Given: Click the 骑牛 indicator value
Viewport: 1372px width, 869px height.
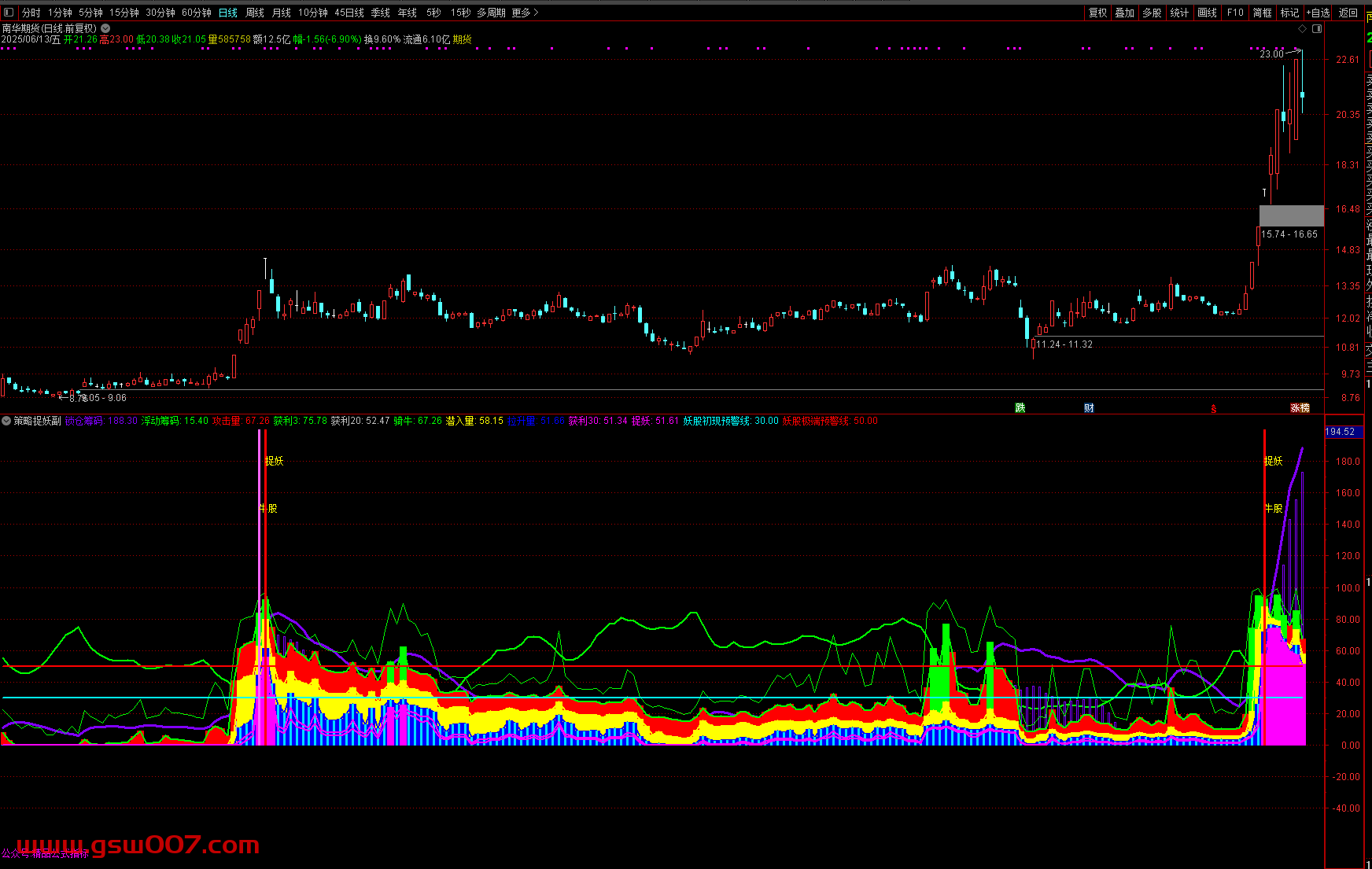Looking at the screenshot, I should coord(418,421).
